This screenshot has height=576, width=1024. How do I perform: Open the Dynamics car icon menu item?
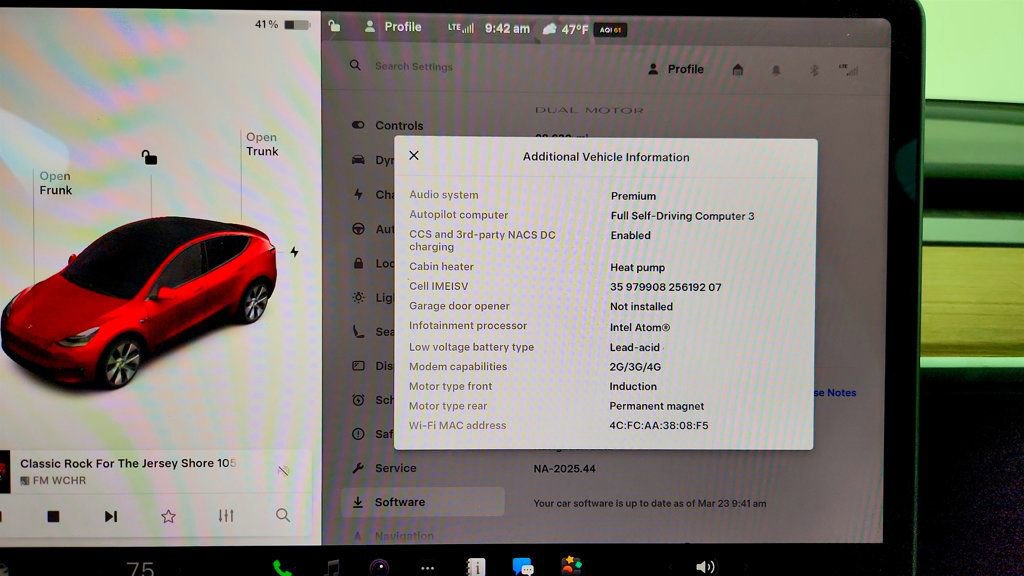372,159
